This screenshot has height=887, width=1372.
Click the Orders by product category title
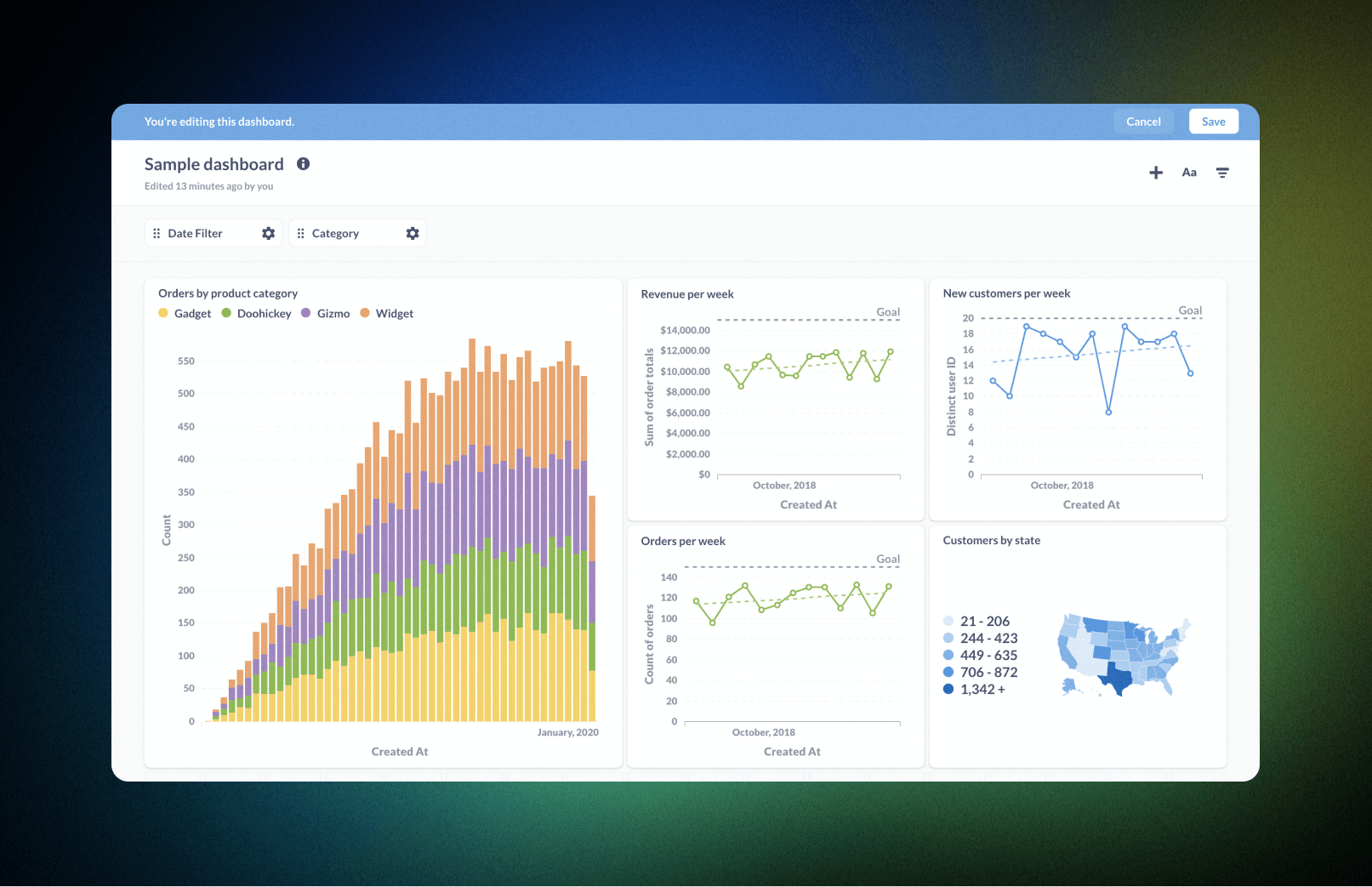228,293
